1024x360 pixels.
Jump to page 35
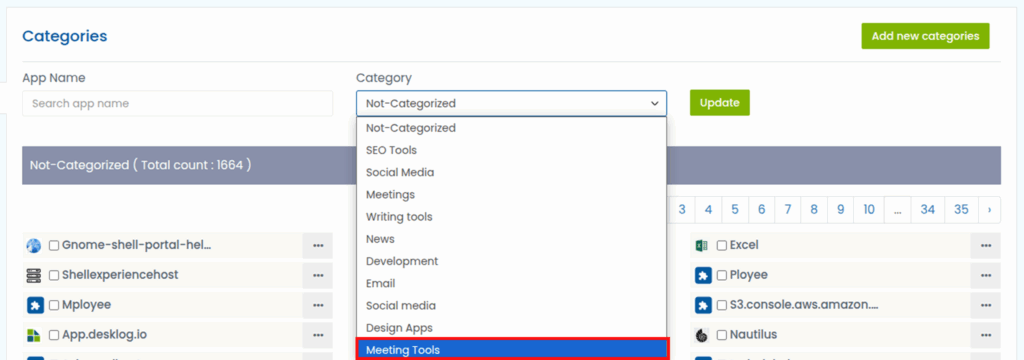961,210
